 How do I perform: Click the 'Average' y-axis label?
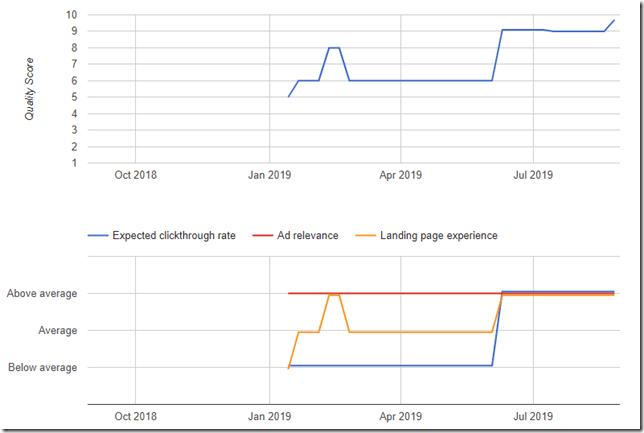click(57, 331)
